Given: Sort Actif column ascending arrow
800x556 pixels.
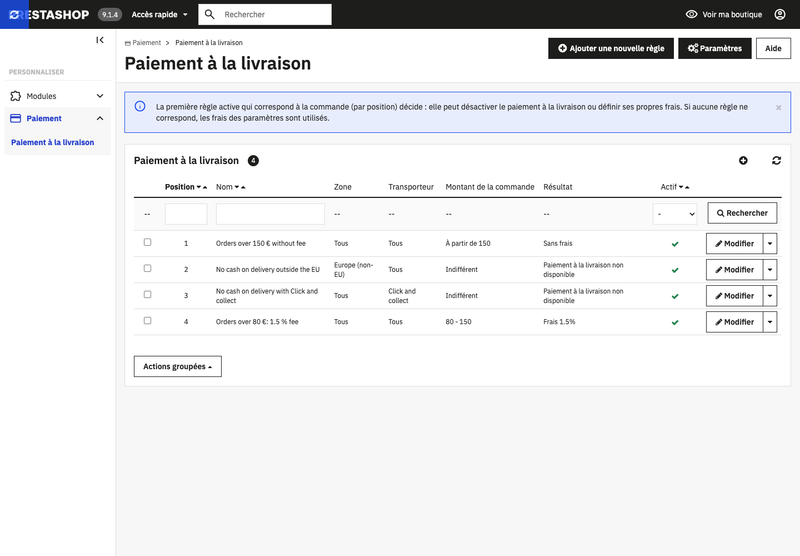Looking at the screenshot, I should tap(687, 187).
